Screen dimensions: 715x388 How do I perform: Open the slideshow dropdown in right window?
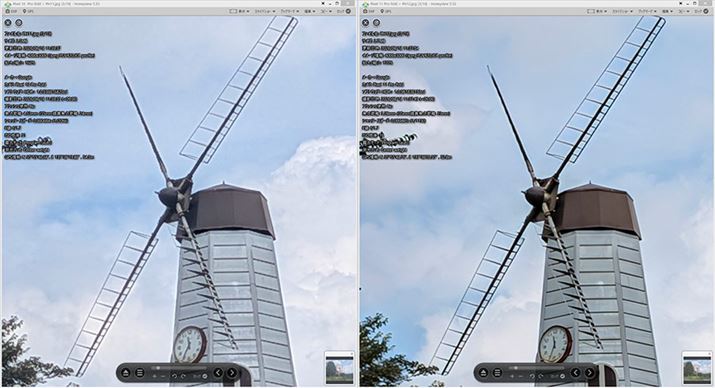(x=623, y=11)
